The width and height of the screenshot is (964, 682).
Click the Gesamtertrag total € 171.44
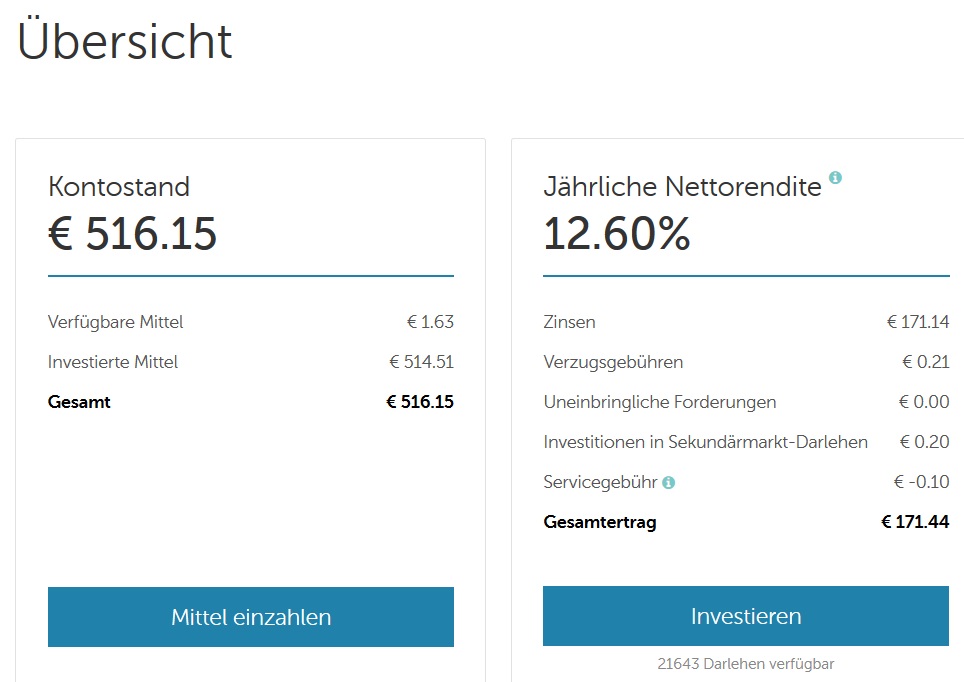[x=915, y=521]
